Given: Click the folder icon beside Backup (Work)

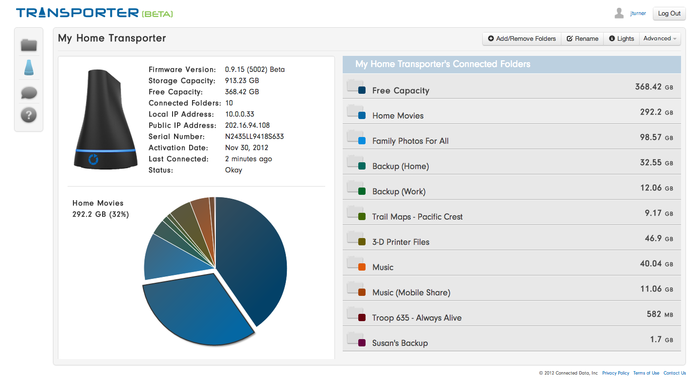Looking at the screenshot, I should (x=355, y=188).
